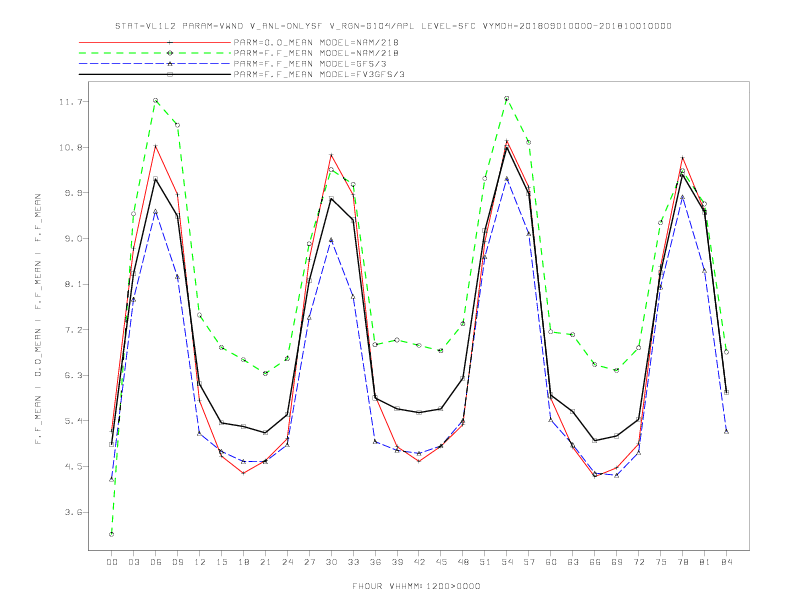The width and height of the screenshot is (792, 612).
Task: Click the chart title starting STAT=VL1L2
Action: (x=393, y=26)
